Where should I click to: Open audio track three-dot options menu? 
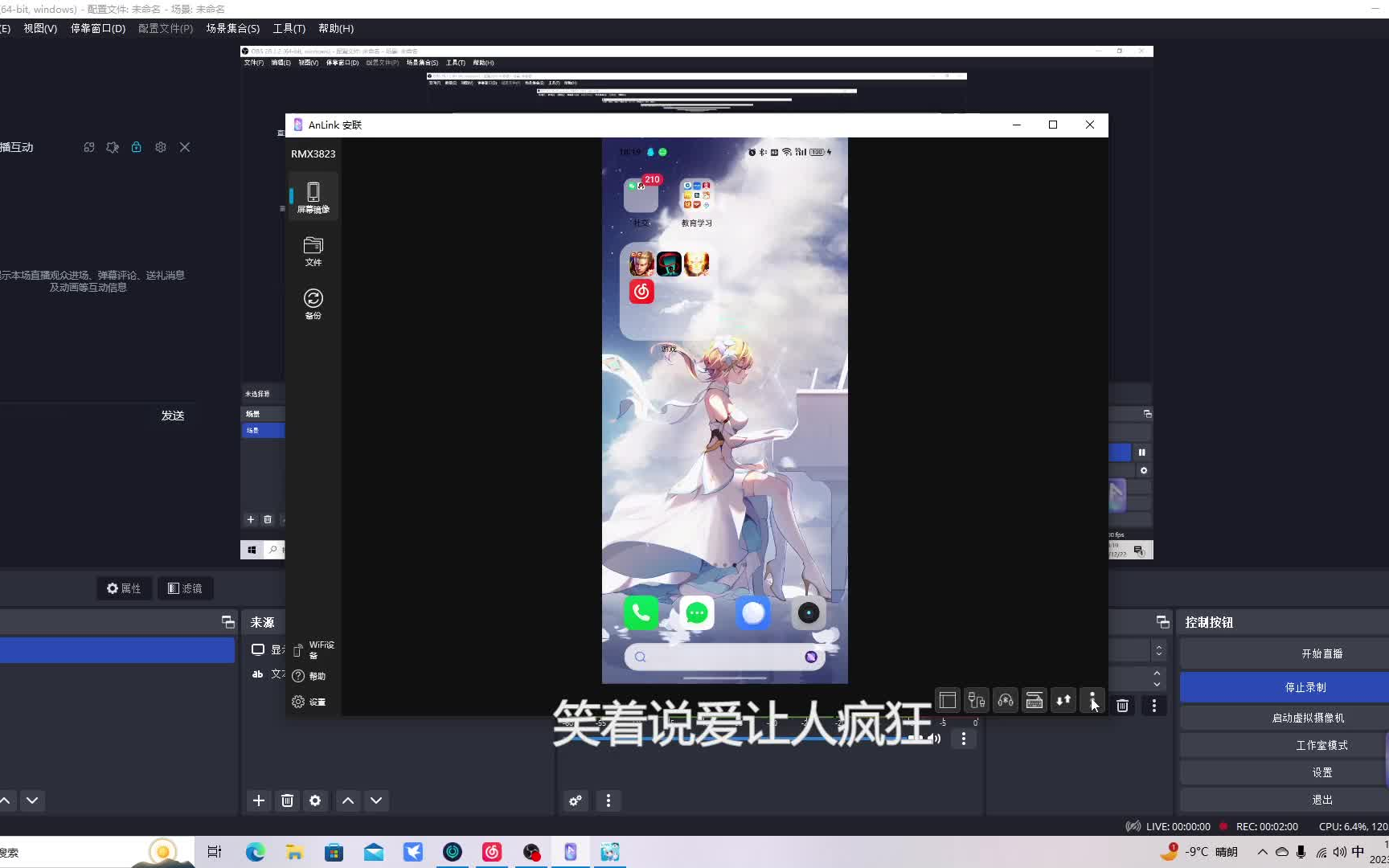coord(964,738)
